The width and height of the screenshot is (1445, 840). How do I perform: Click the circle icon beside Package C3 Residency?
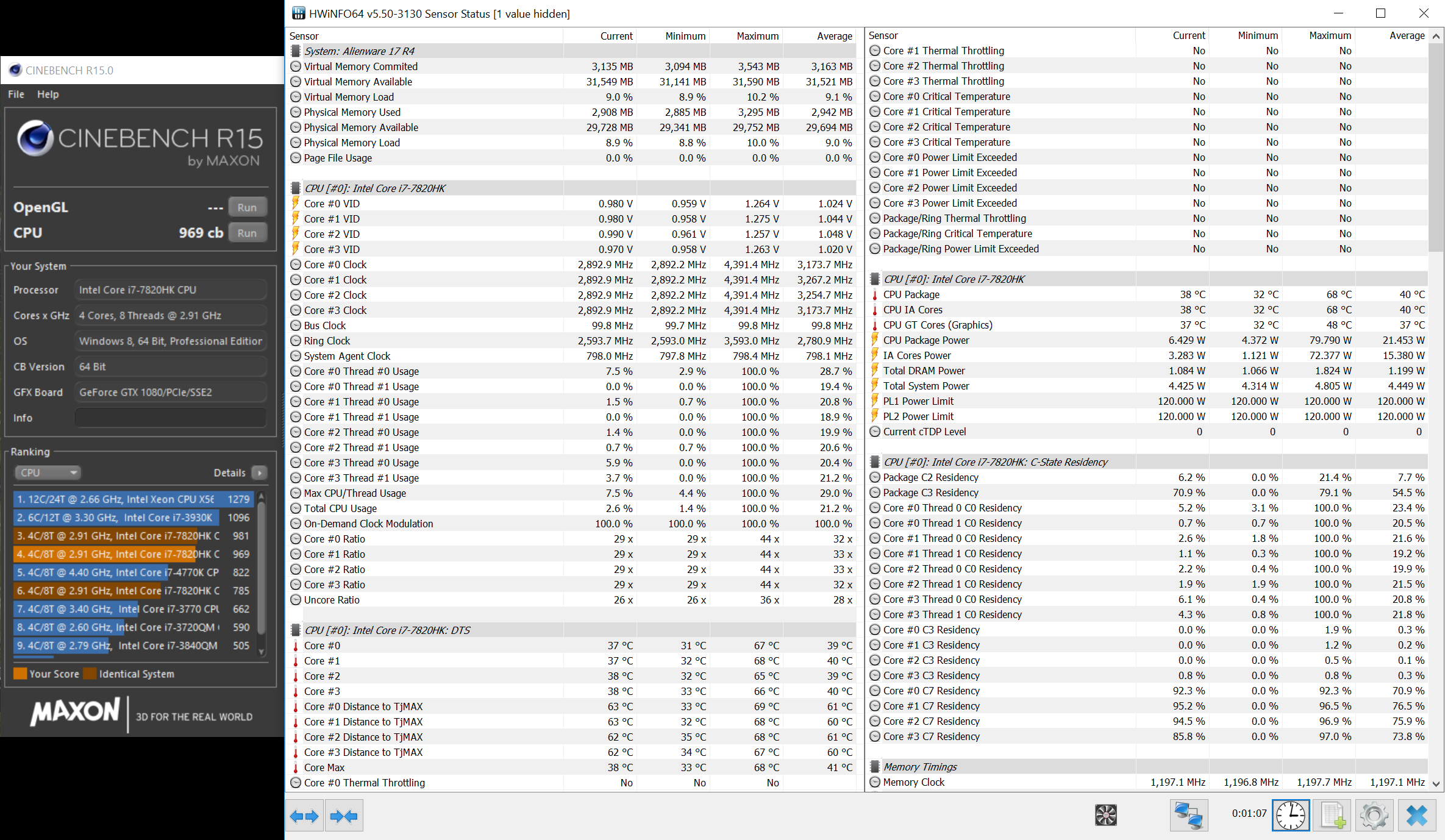[875, 493]
